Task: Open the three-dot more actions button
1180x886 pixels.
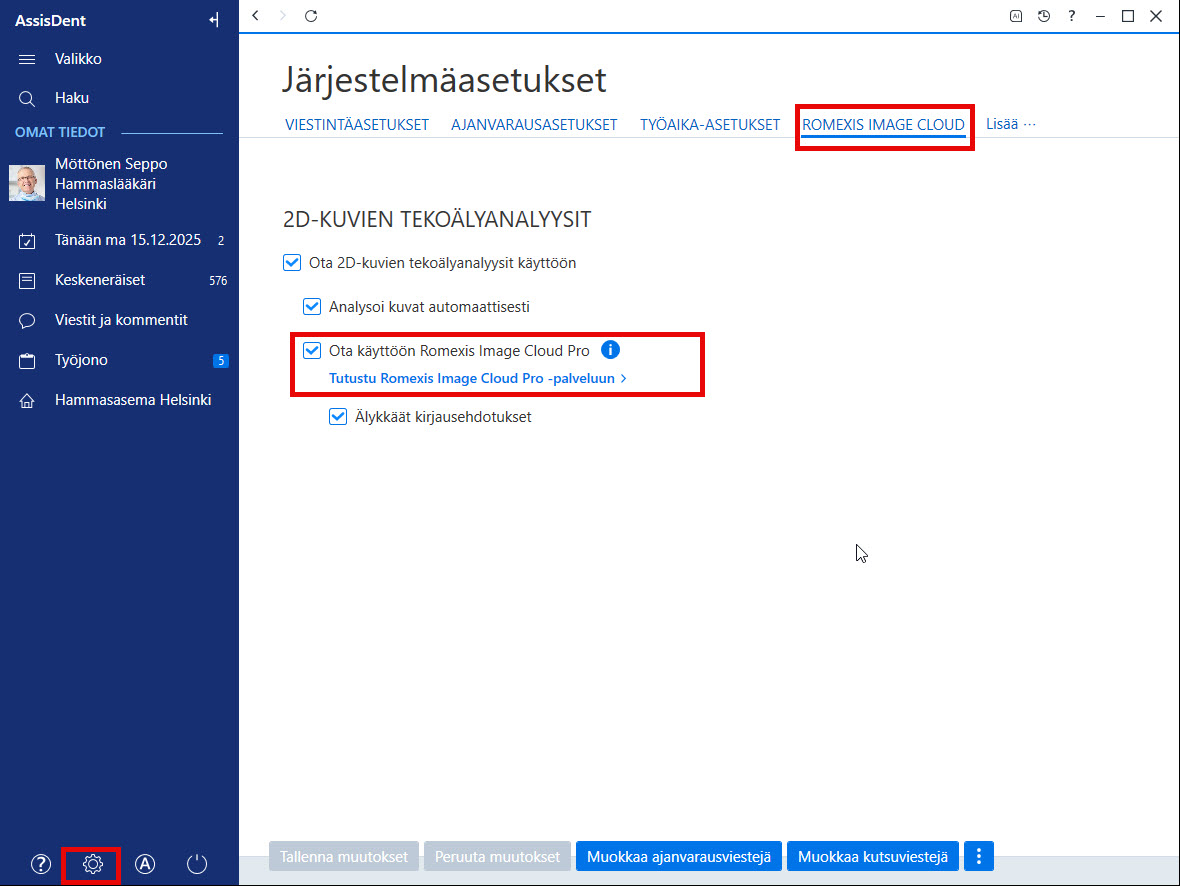Action: pyautogui.click(x=978, y=856)
